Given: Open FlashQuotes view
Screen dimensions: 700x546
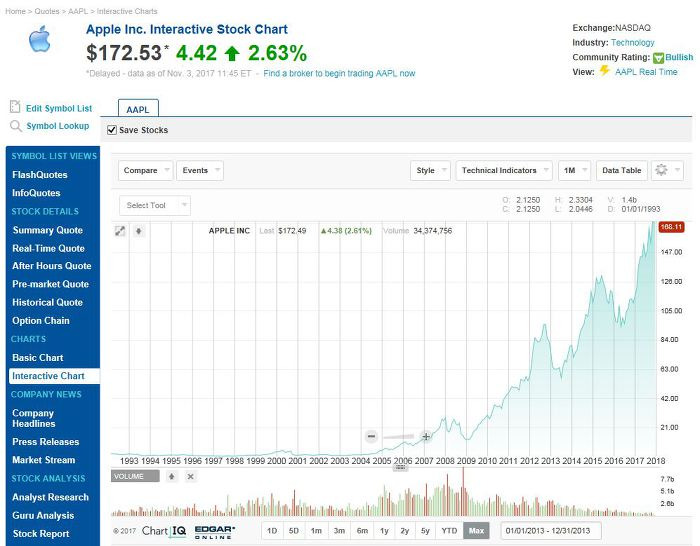Looking at the screenshot, I should pyautogui.click(x=40, y=175).
